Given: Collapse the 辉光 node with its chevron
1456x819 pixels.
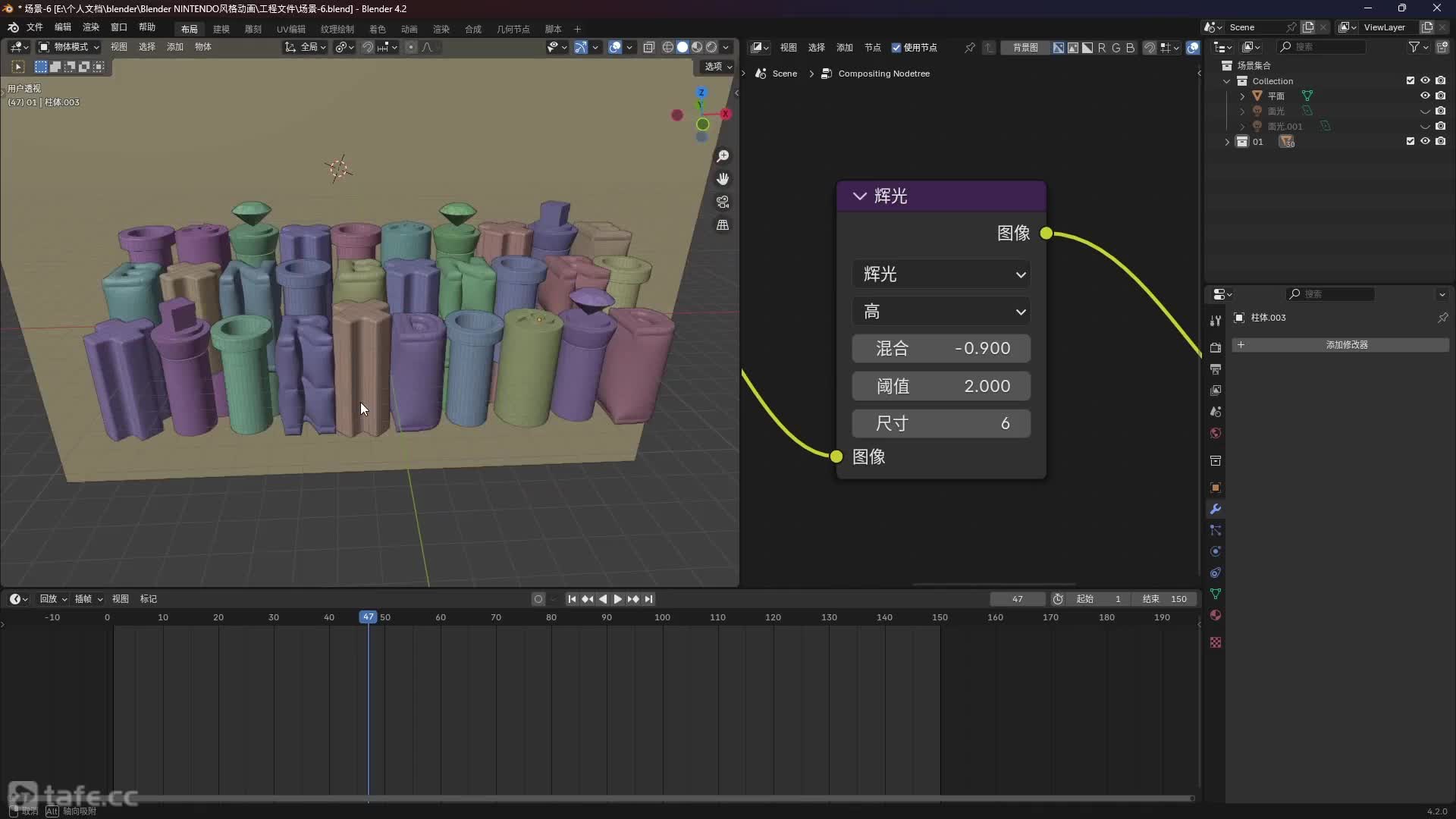Looking at the screenshot, I should [859, 196].
